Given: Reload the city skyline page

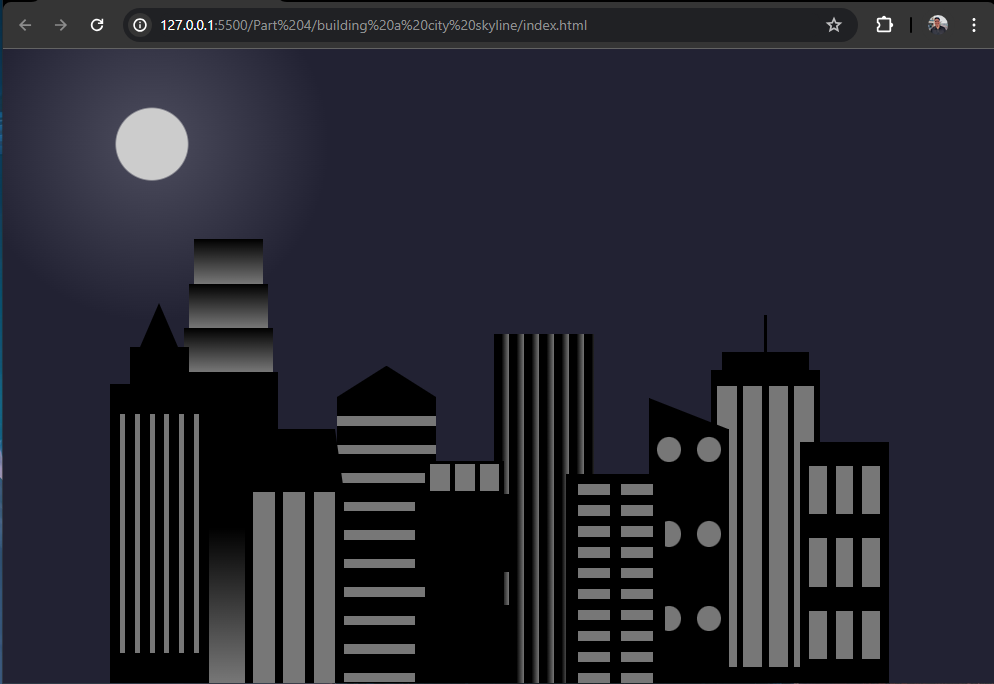Looking at the screenshot, I should 97,25.
